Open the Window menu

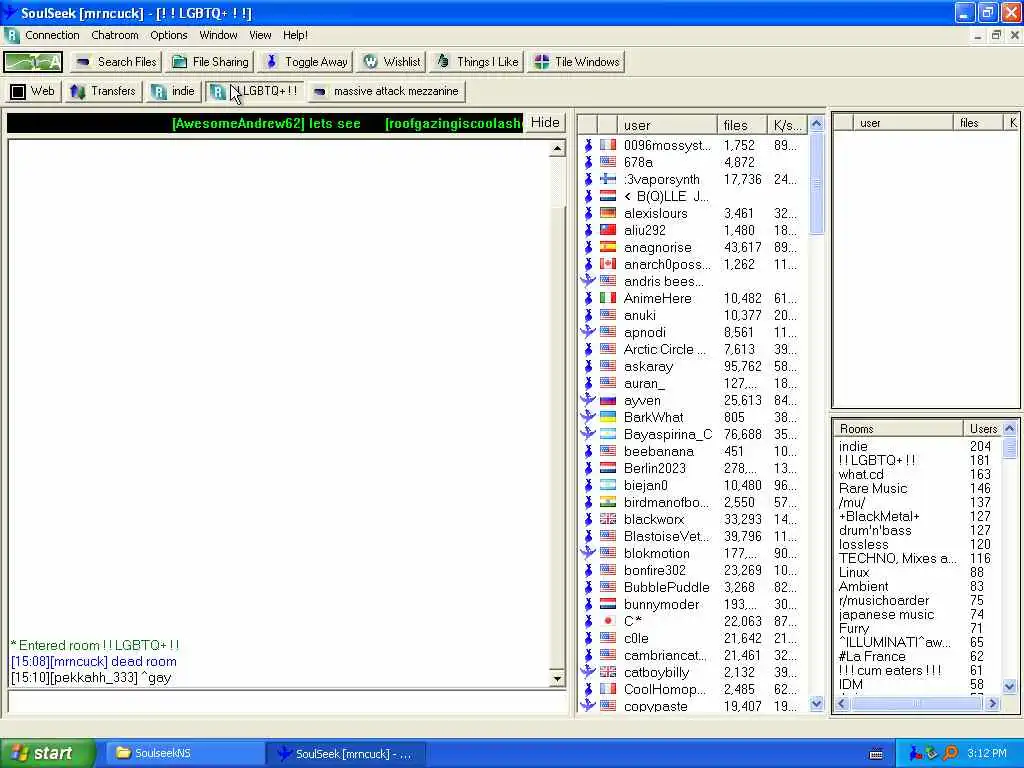pyautogui.click(x=218, y=35)
